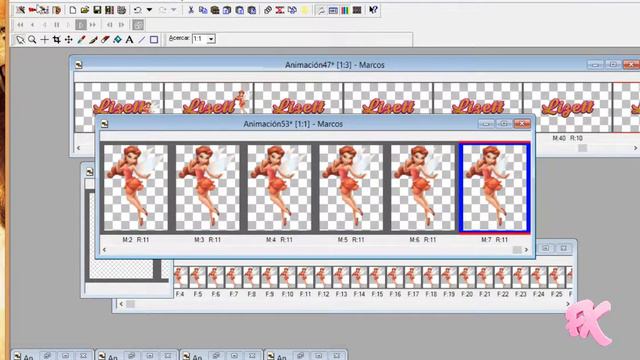Screen dimensions: 640x360
Task: Select the Dropper tool
Action: pyautogui.click(x=81, y=40)
